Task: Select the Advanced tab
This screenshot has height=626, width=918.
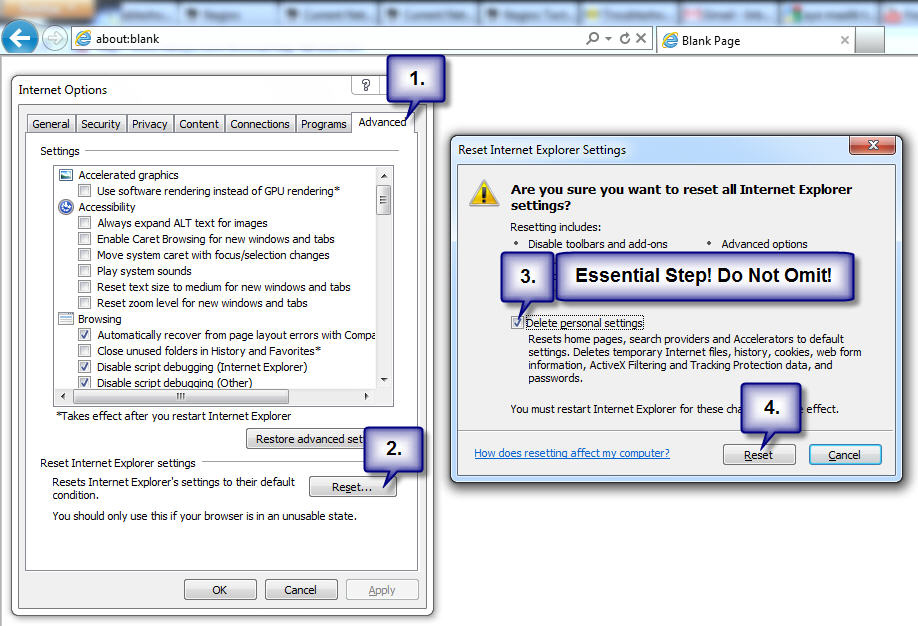Action: 382,122
